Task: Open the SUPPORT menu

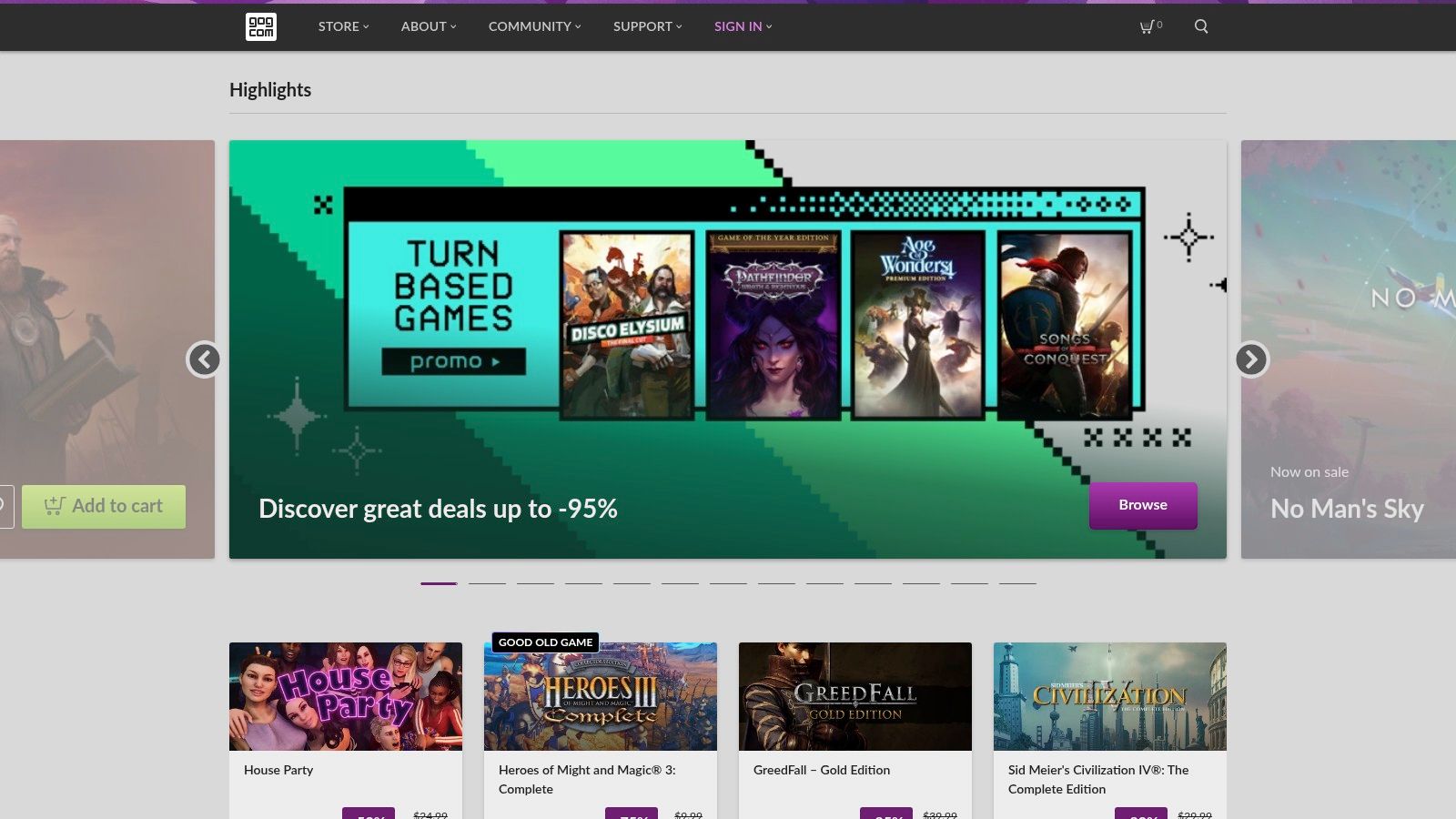Action: (x=646, y=26)
